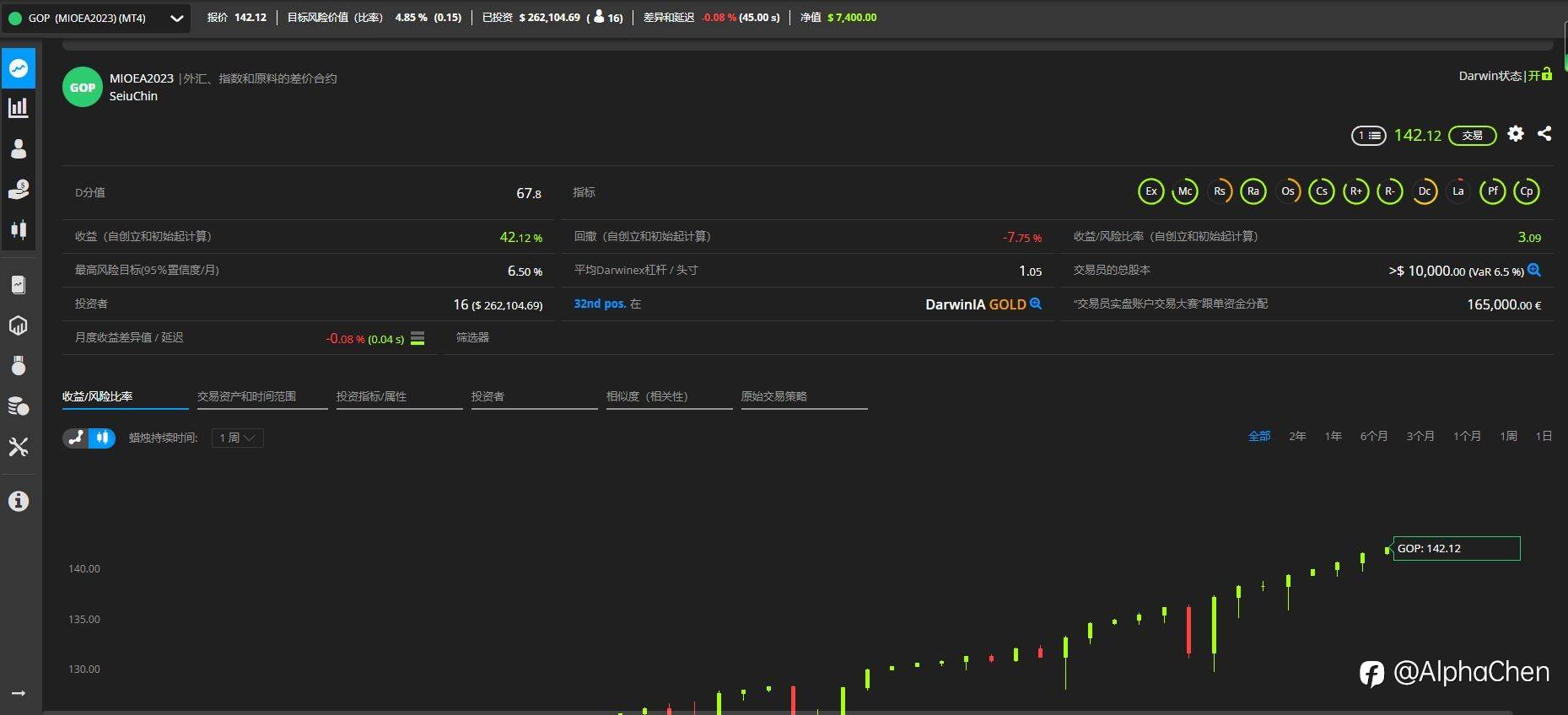Click the magnifier beside DarwinIA GOLD
This screenshot has width=1568, height=715.
pos(1036,304)
